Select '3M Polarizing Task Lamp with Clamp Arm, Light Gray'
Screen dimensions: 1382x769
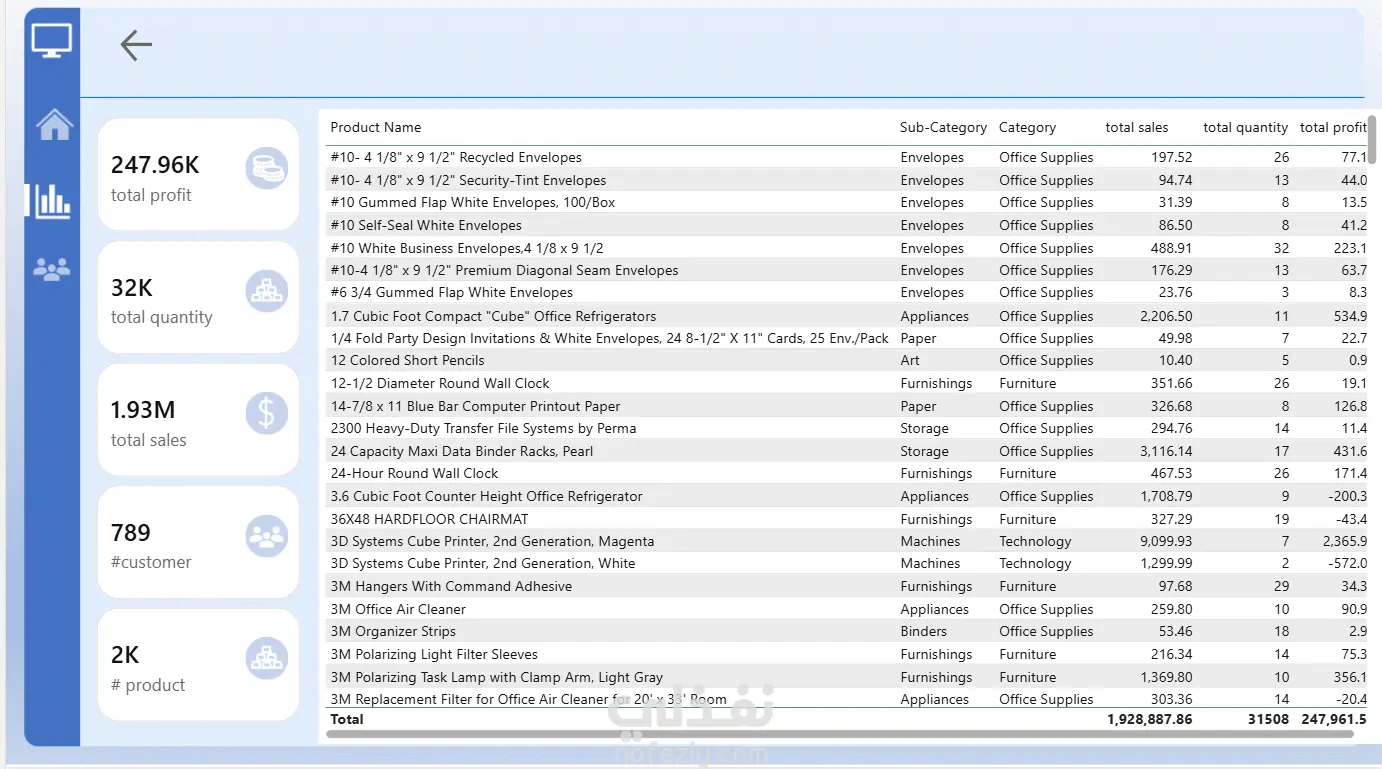coord(848,677)
